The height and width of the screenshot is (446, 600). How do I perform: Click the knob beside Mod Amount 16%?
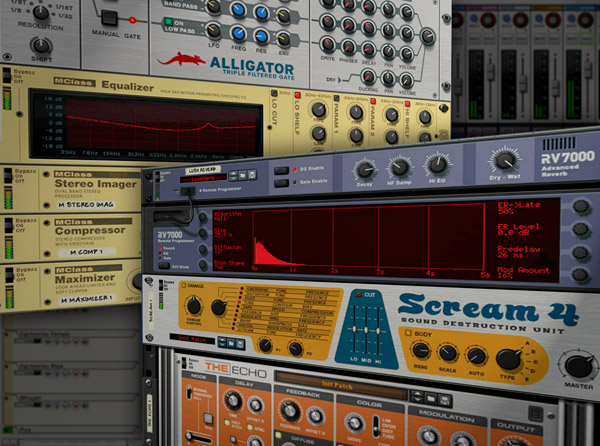[580, 275]
